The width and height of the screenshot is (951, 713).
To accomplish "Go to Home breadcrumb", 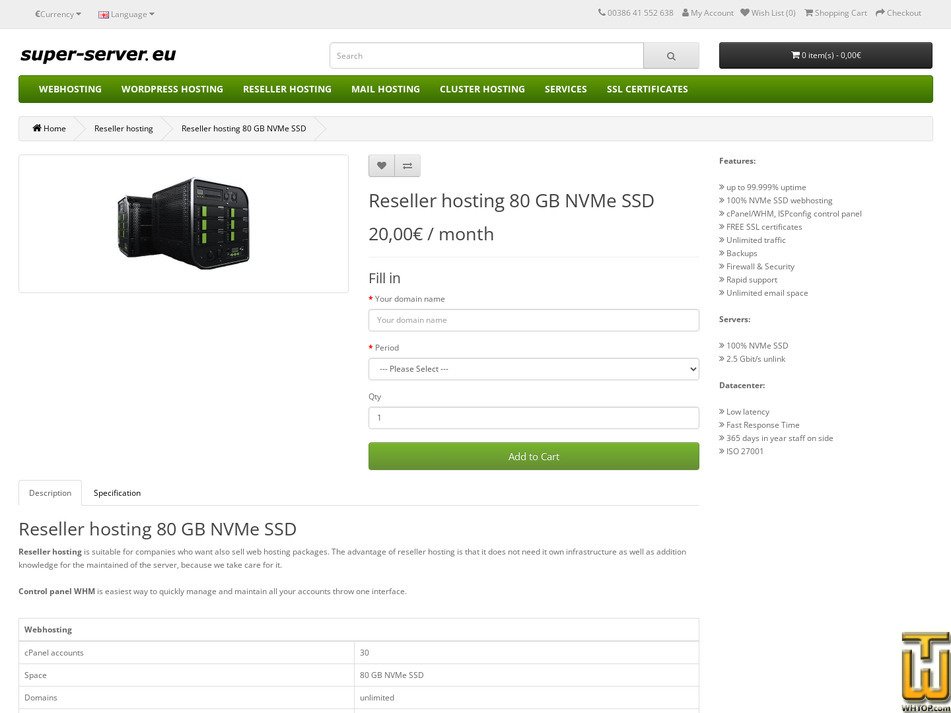I will point(49,129).
